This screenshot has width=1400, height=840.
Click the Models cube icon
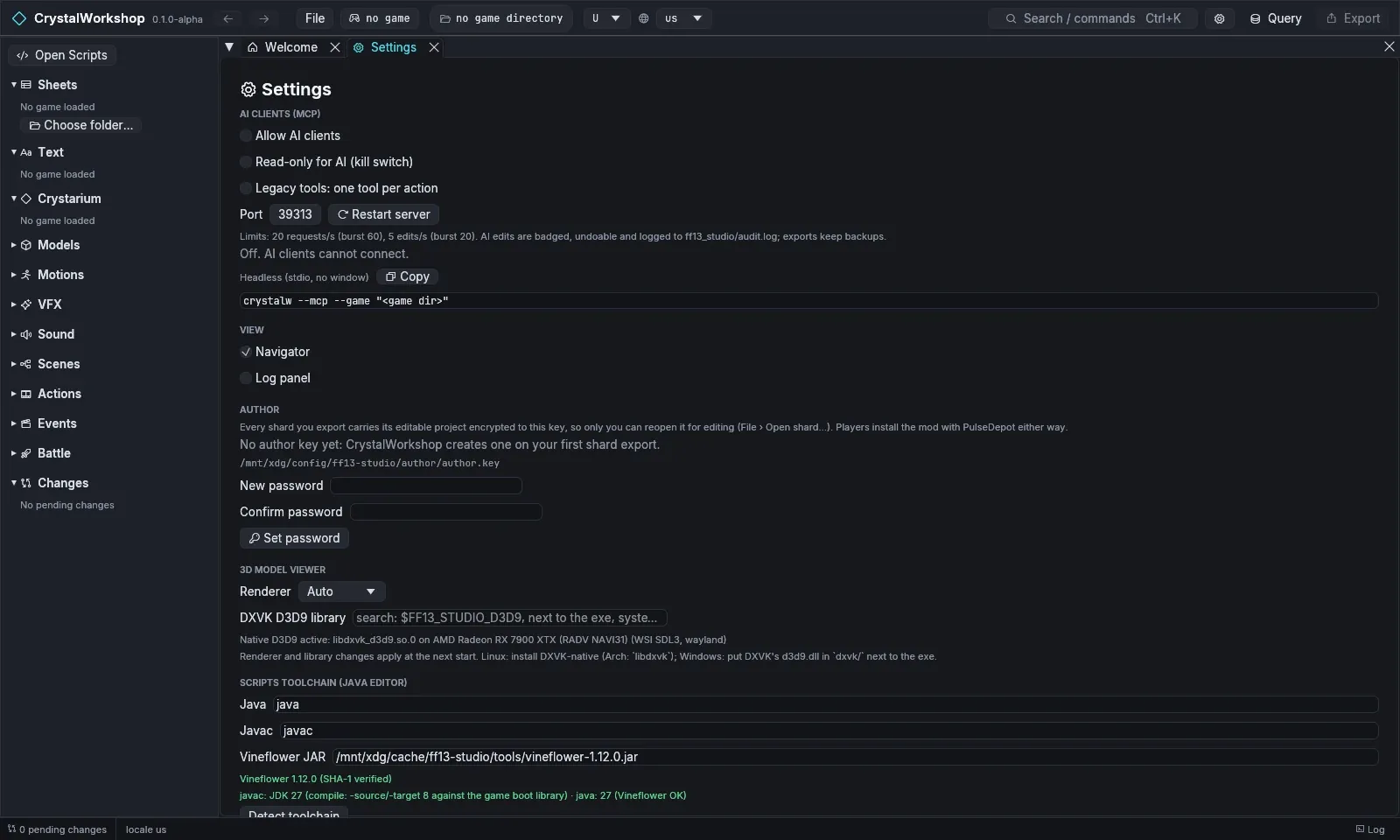[x=26, y=245]
